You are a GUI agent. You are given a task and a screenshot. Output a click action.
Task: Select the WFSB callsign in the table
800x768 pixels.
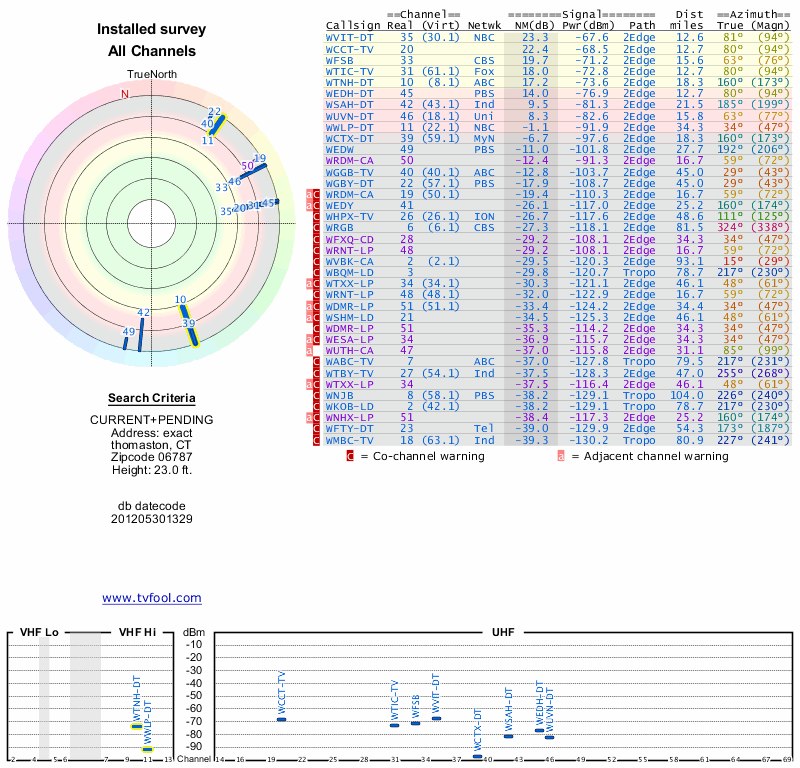coord(341,59)
